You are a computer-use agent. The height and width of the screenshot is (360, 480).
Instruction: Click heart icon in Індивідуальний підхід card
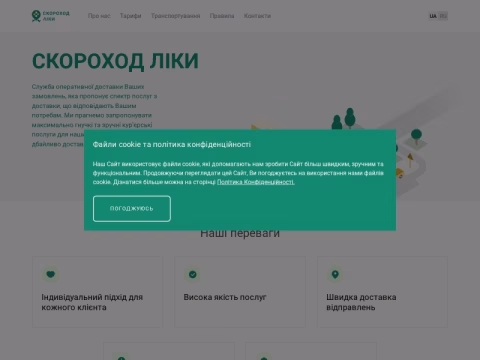[50, 274]
